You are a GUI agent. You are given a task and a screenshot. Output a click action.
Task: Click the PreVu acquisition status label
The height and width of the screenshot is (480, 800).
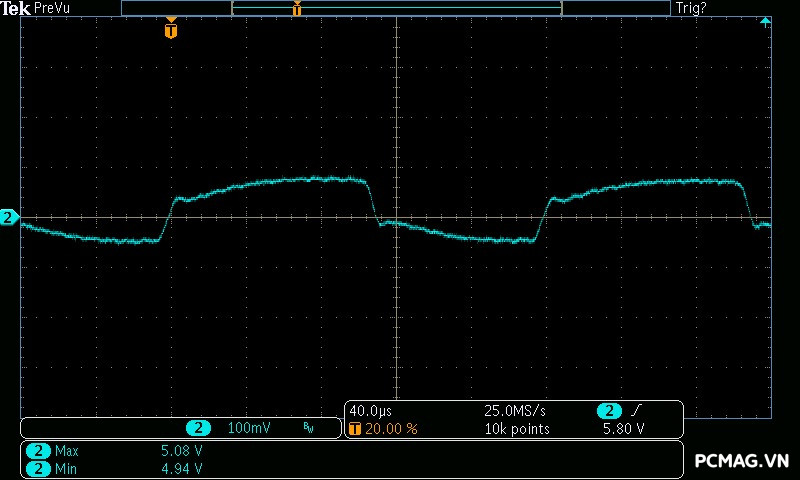[x=52, y=8]
